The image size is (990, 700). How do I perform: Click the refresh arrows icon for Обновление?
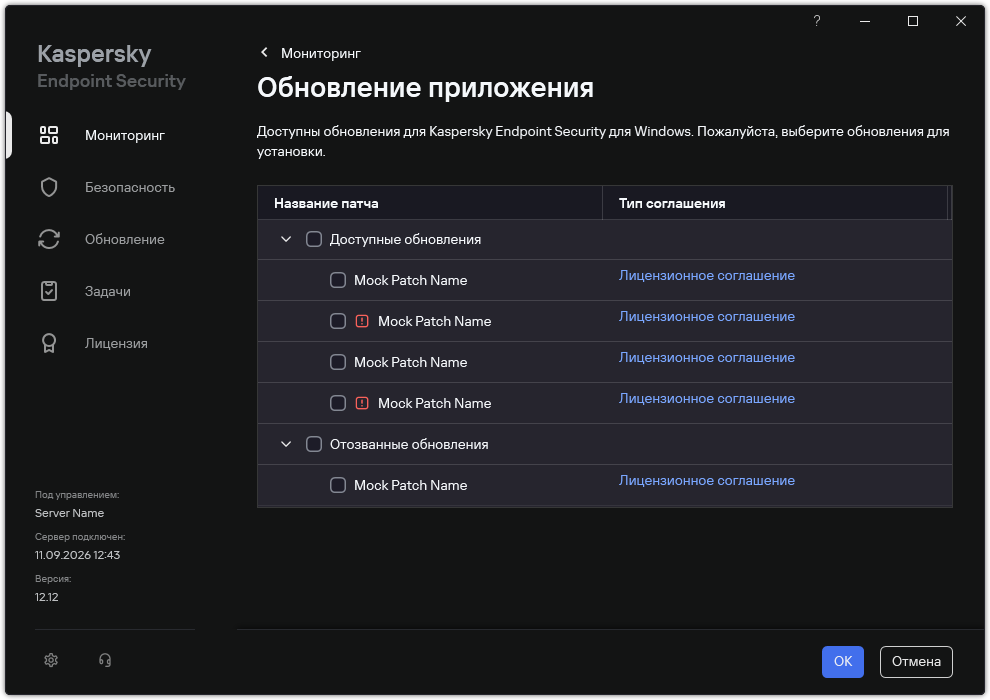click(x=49, y=239)
